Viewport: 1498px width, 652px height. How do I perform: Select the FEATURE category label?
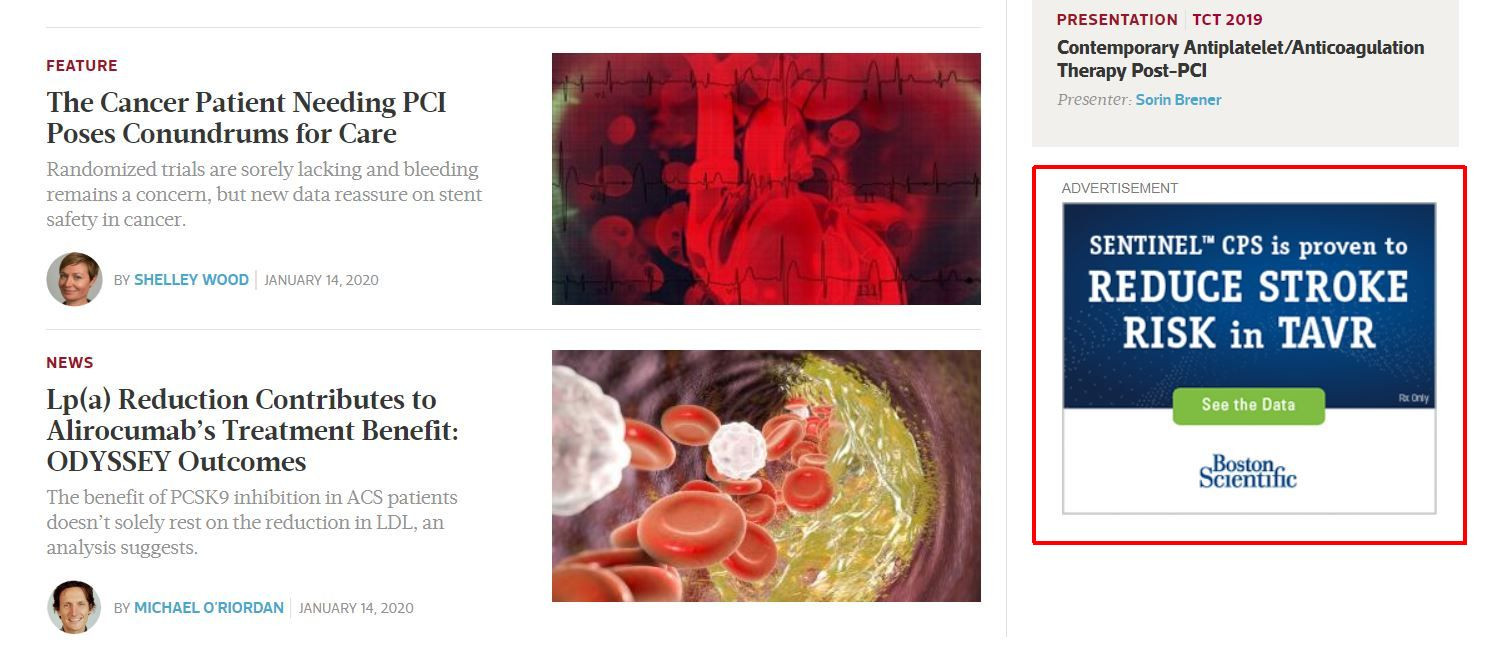(82, 66)
